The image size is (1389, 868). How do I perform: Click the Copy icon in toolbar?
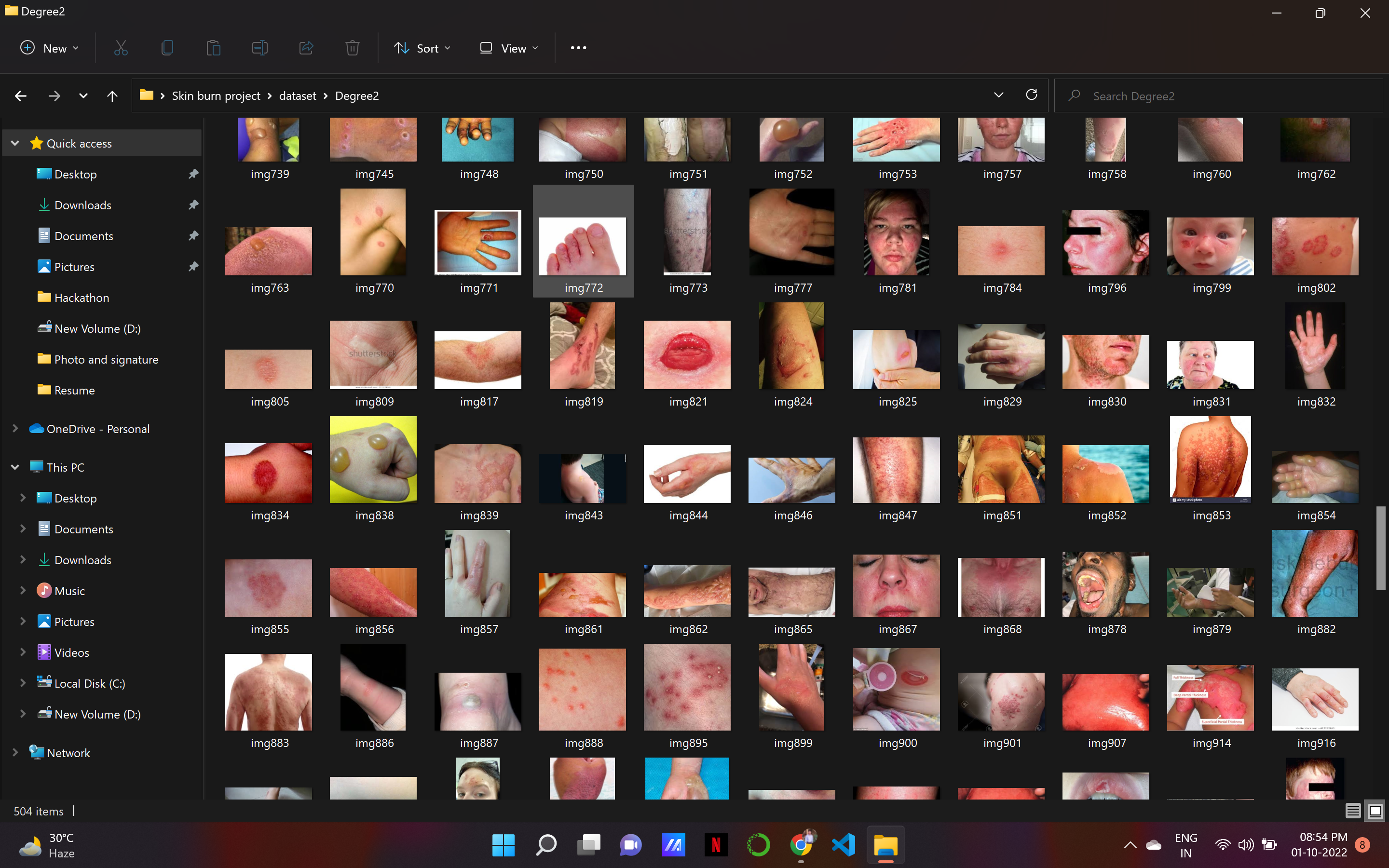pyautogui.click(x=167, y=48)
